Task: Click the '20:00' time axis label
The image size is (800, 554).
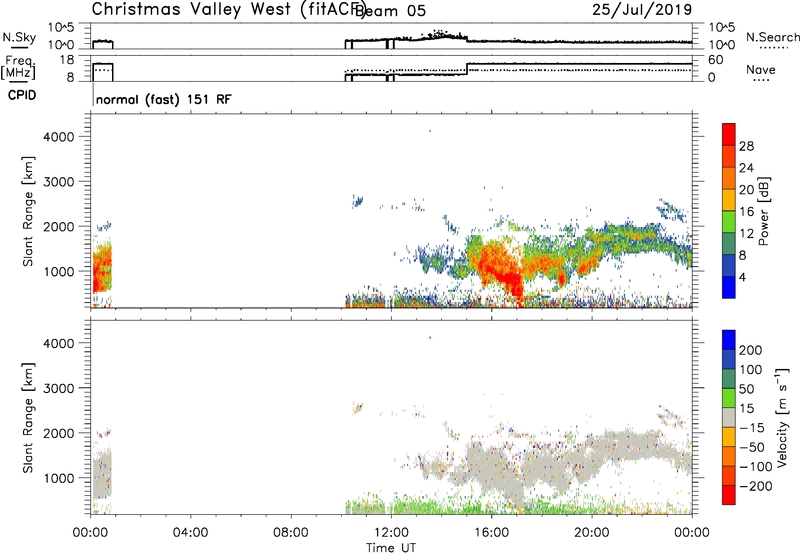Action: click(x=592, y=533)
